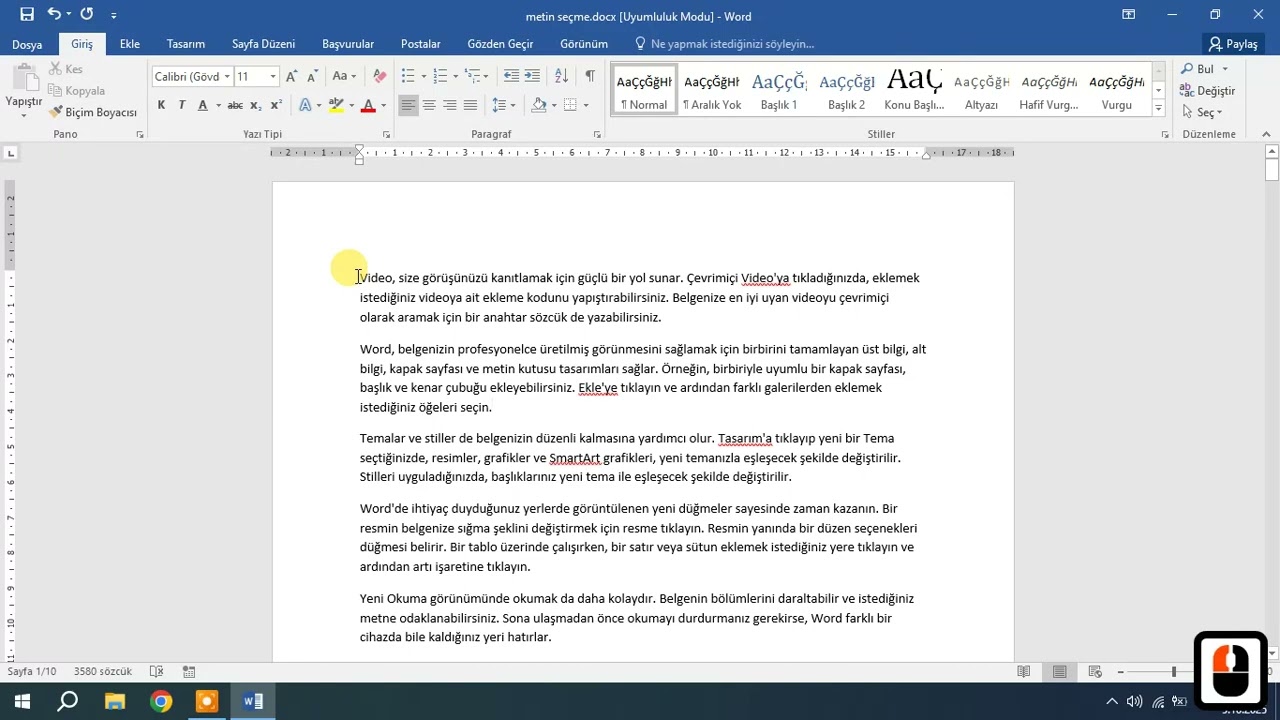Open the borders dropdown arrow
This screenshot has width=1280, height=720.
(585, 105)
